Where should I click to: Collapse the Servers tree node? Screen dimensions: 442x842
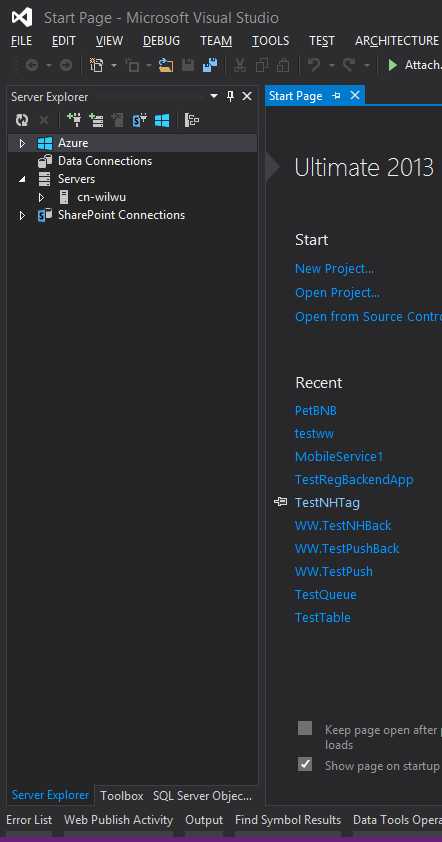(22, 179)
